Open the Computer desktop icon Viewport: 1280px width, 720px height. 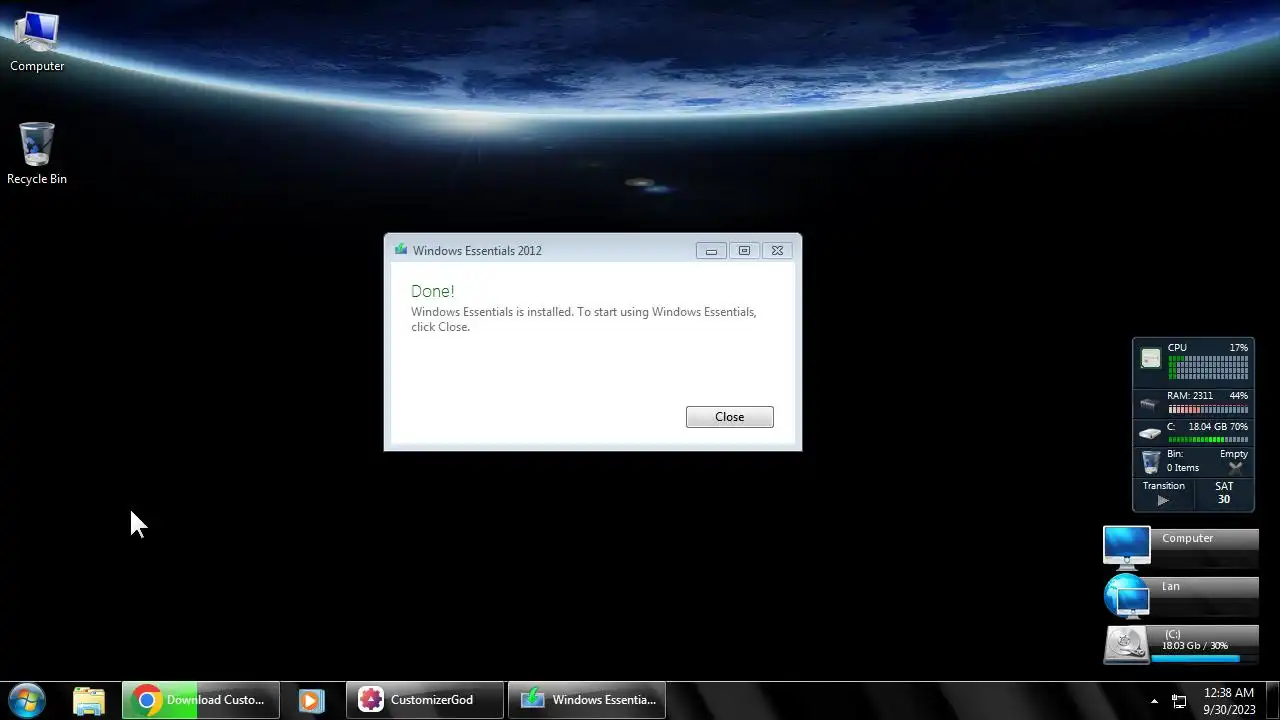pos(37,41)
